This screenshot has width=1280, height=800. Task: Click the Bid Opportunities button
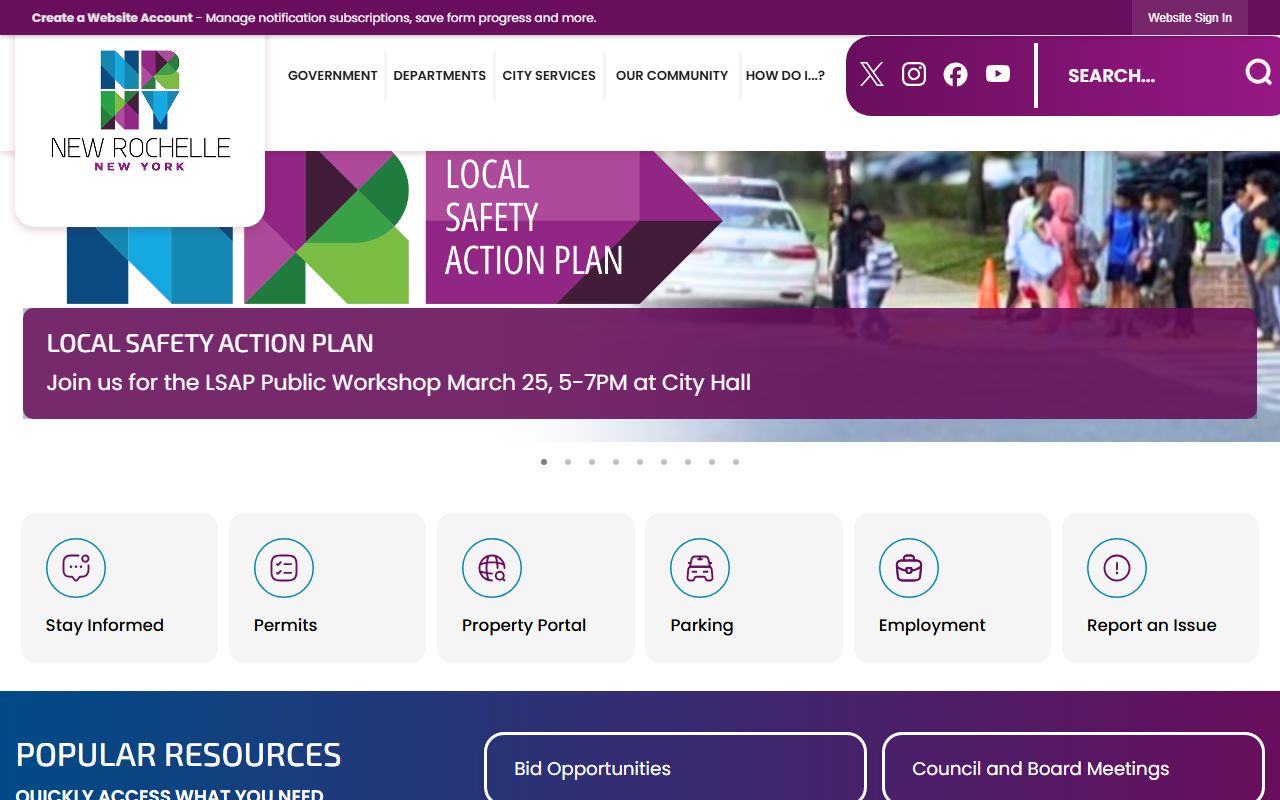pos(675,768)
